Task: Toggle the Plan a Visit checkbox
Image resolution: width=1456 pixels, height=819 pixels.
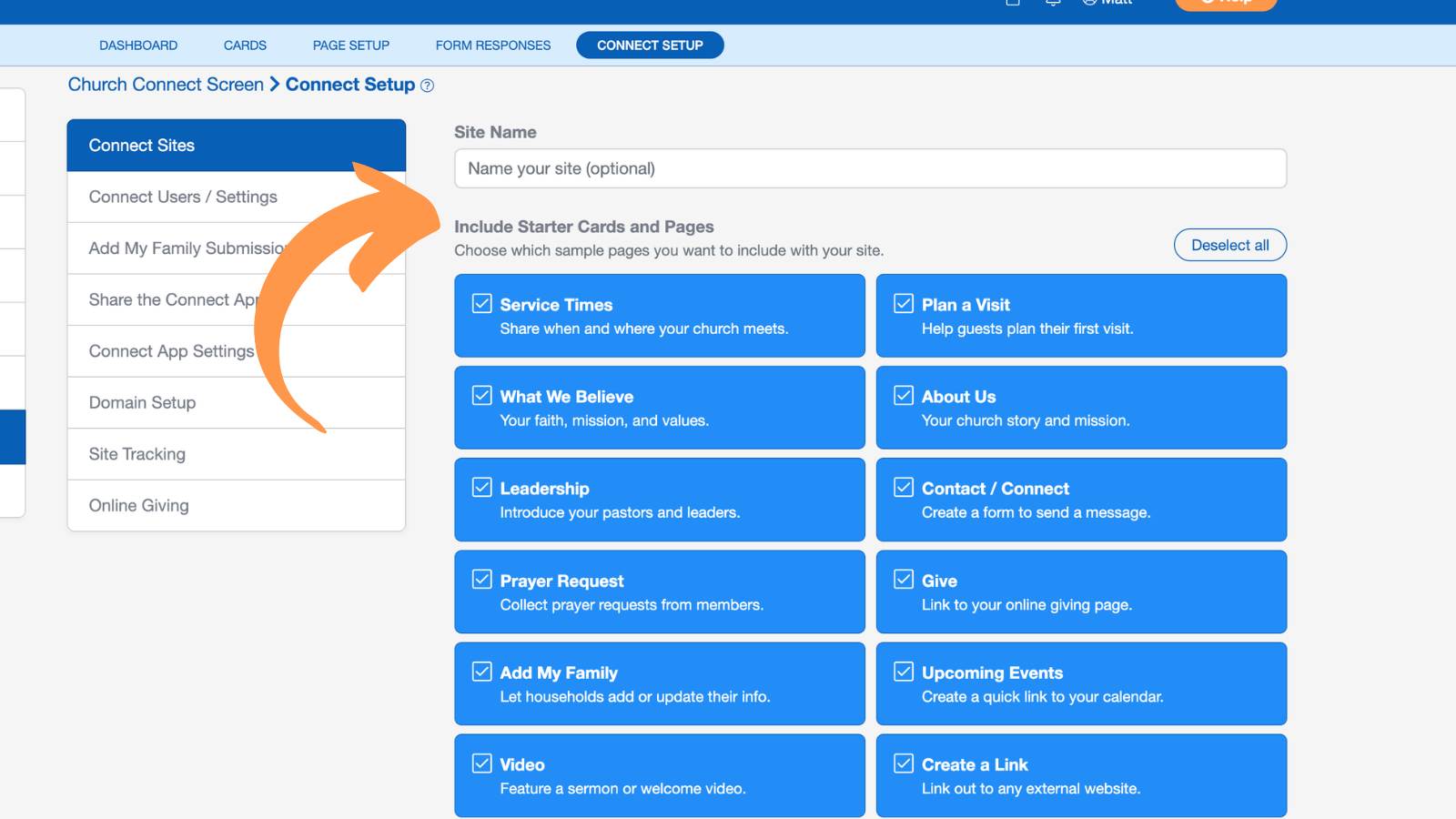Action: 904,304
